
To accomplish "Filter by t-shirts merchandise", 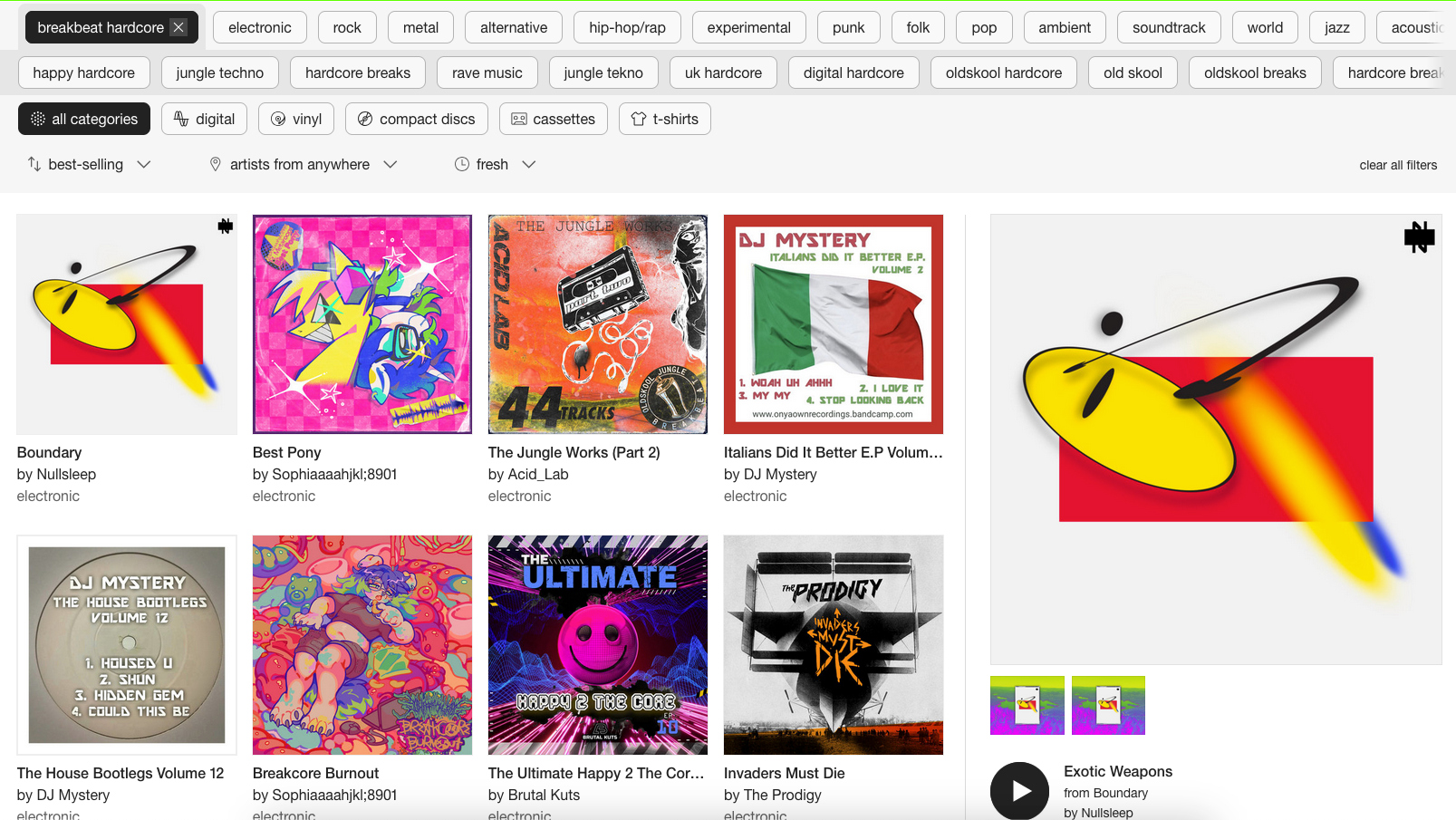I will click(664, 119).
